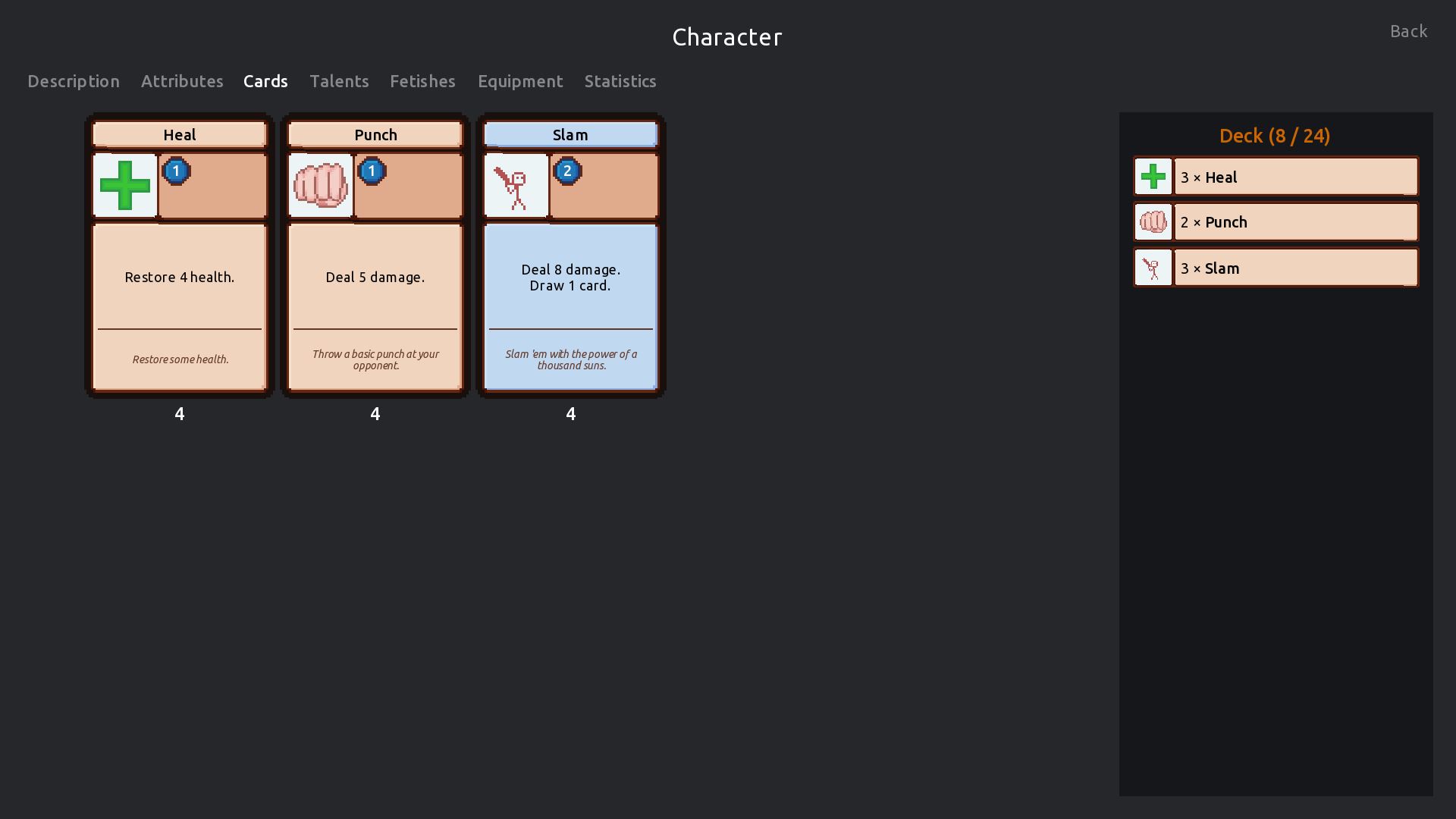Select the 2 × Punch deck entry

coord(1295,222)
